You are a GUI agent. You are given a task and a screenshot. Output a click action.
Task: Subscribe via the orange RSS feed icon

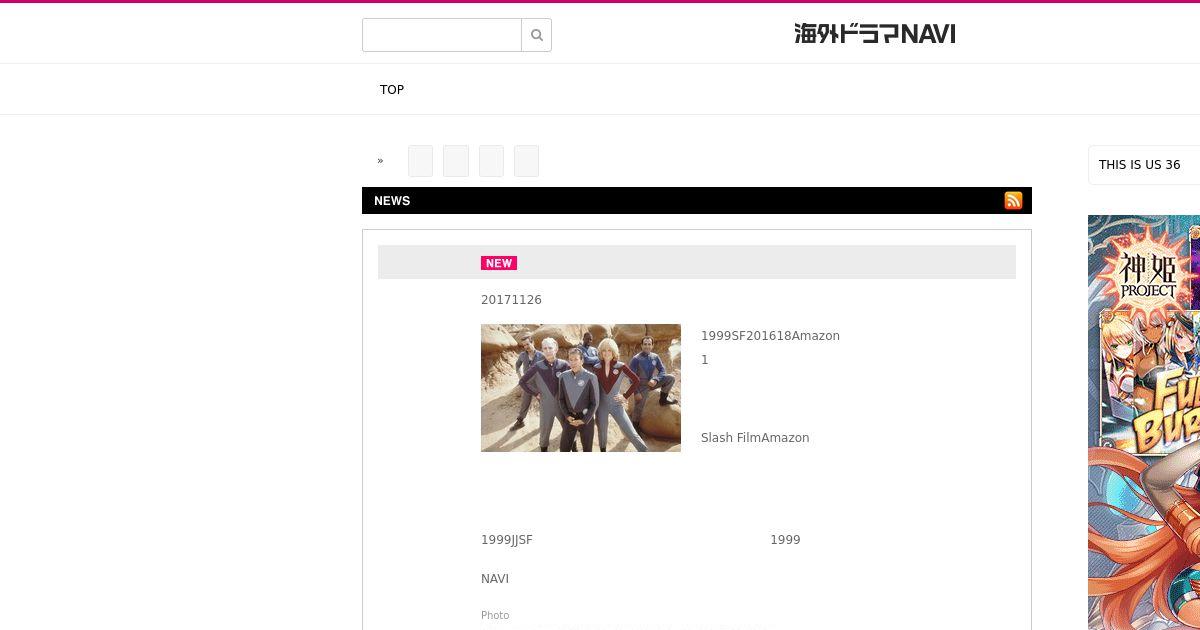pos(1013,201)
